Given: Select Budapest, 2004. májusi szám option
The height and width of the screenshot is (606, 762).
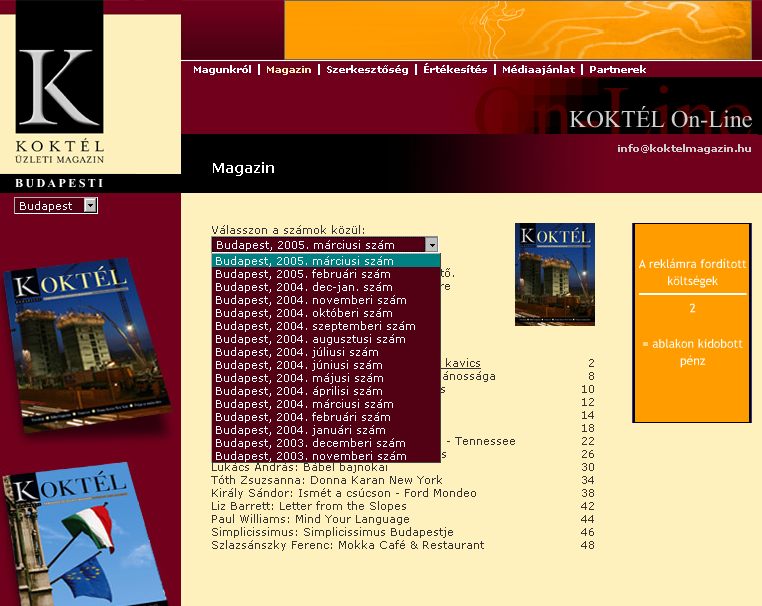Looking at the screenshot, I should coord(326,378).
